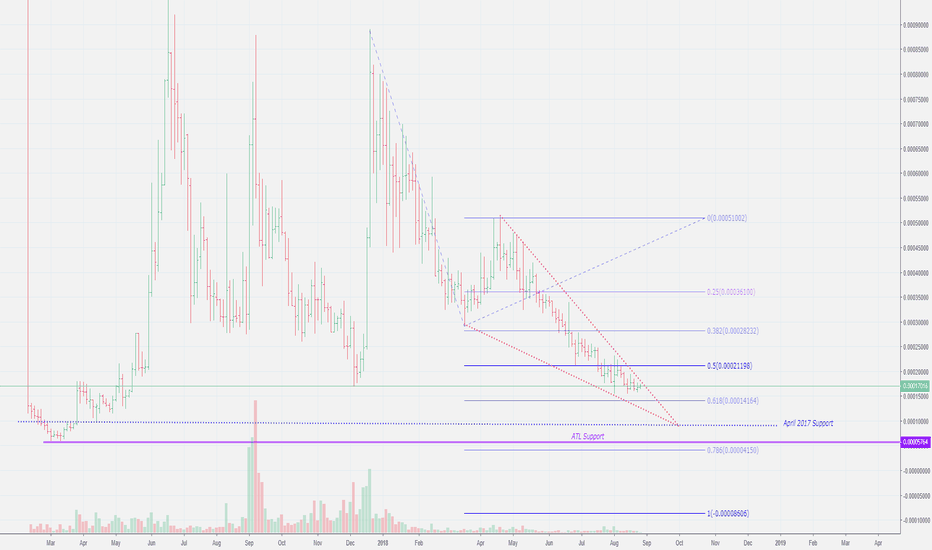The height and width of the screenshot is (550, 932).
Task: Select the green horizontal current-price line
Action: click(x=450, y=386)
